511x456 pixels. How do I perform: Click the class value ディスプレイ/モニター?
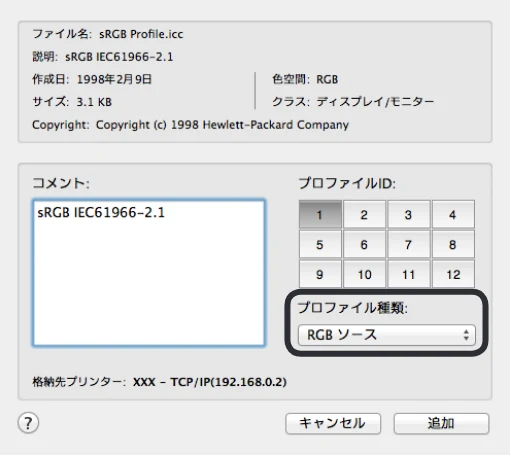375,102
